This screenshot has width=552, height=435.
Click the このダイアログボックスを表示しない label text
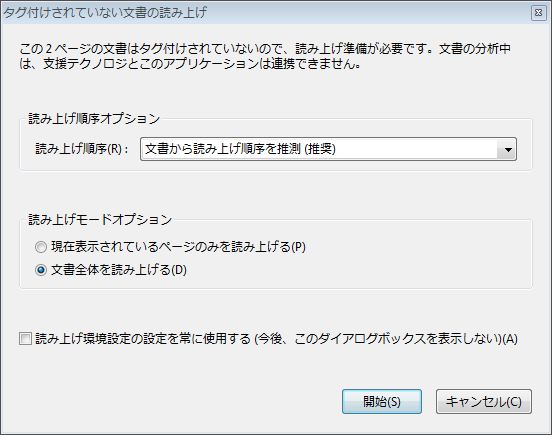(397, 339)
